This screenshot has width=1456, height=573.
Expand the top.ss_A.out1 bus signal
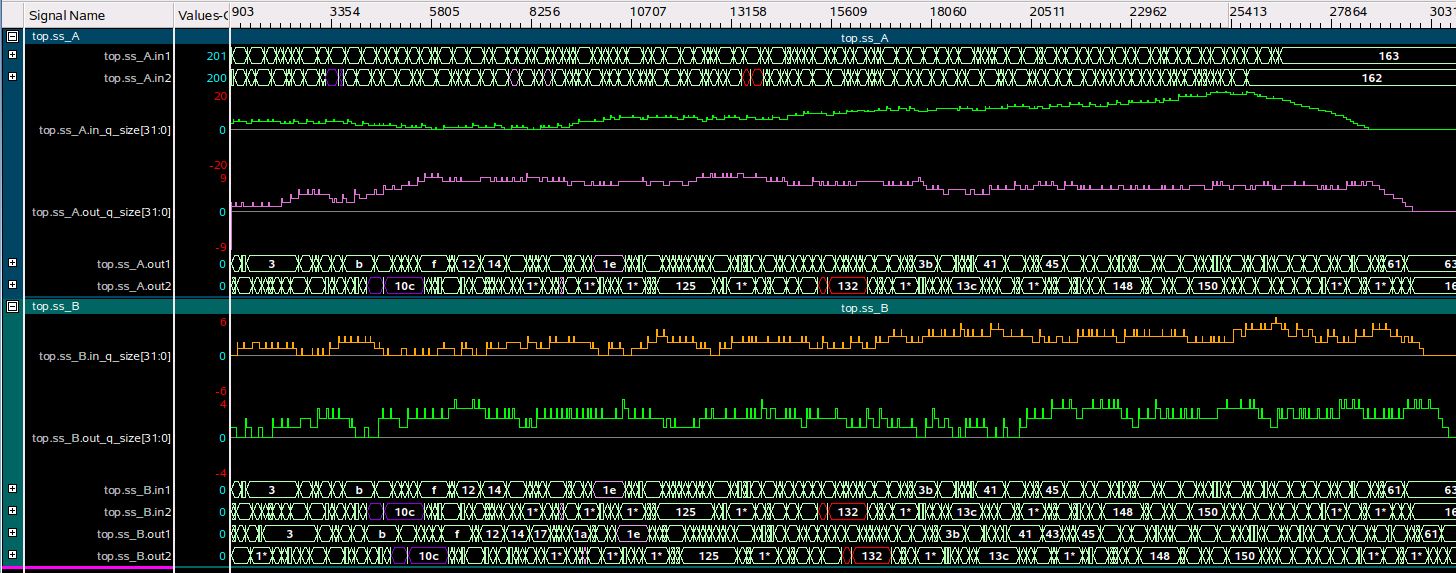(x=12, y=264)
